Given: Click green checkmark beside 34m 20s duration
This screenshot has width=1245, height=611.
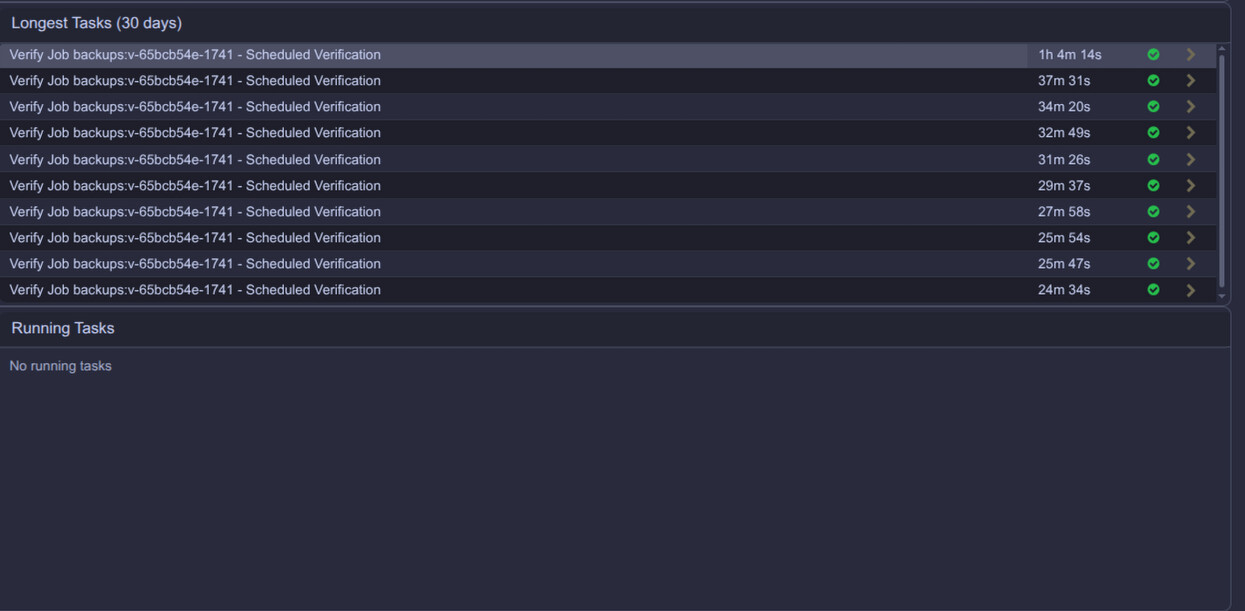Looking at the screenshot, I should tap(1153, 107).
